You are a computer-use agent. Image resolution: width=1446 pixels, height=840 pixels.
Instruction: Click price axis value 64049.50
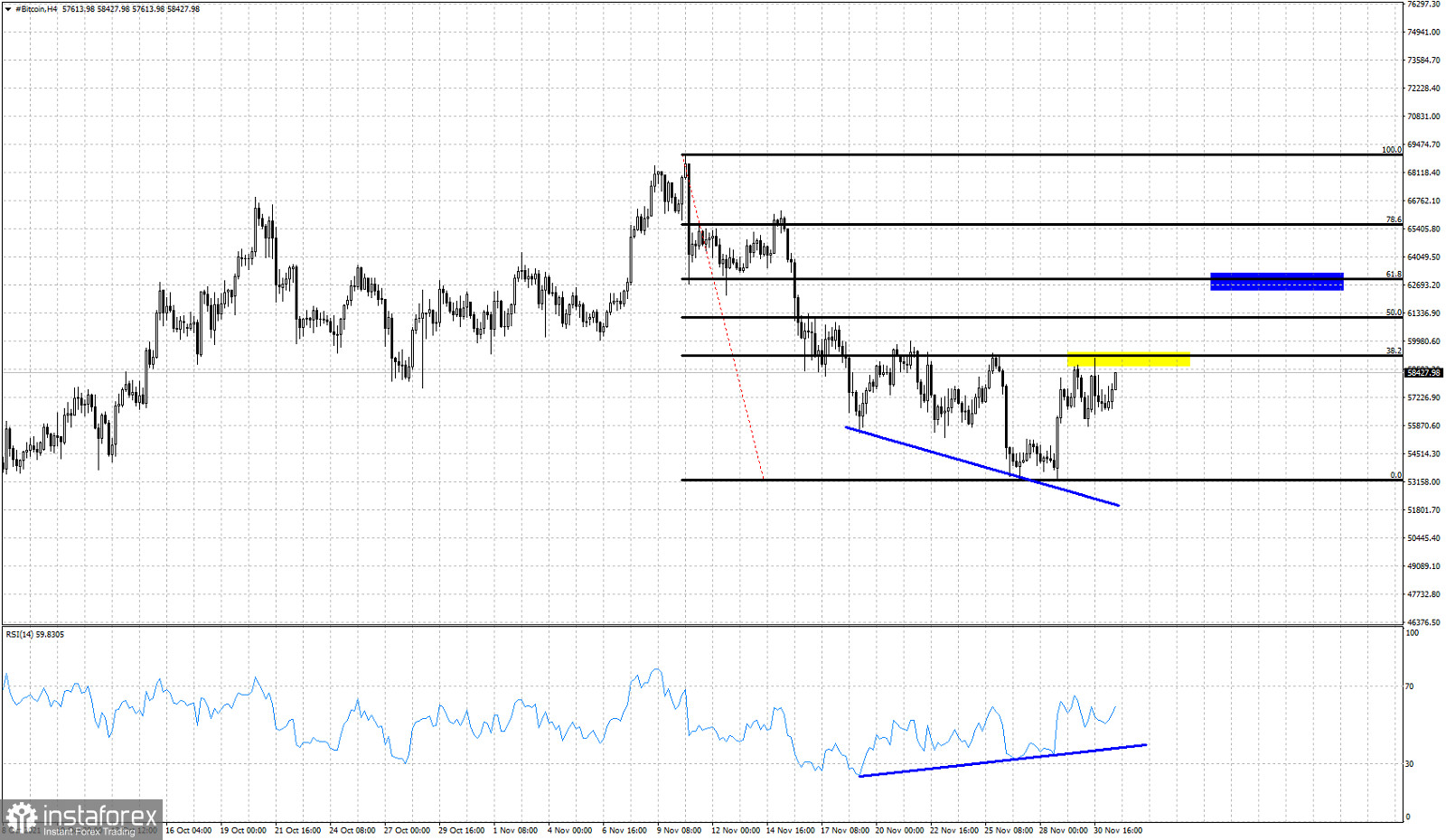point(1423,257)
